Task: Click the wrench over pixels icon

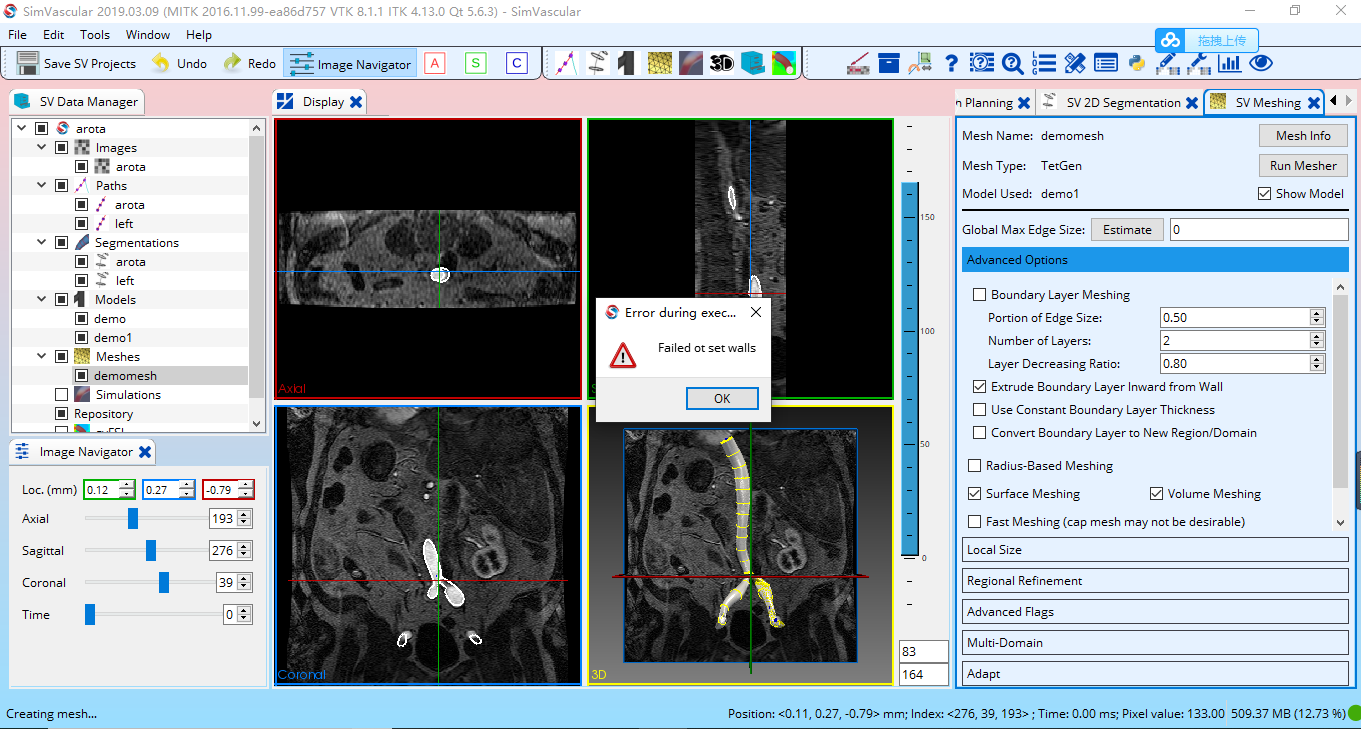Action: (1198, 63)
